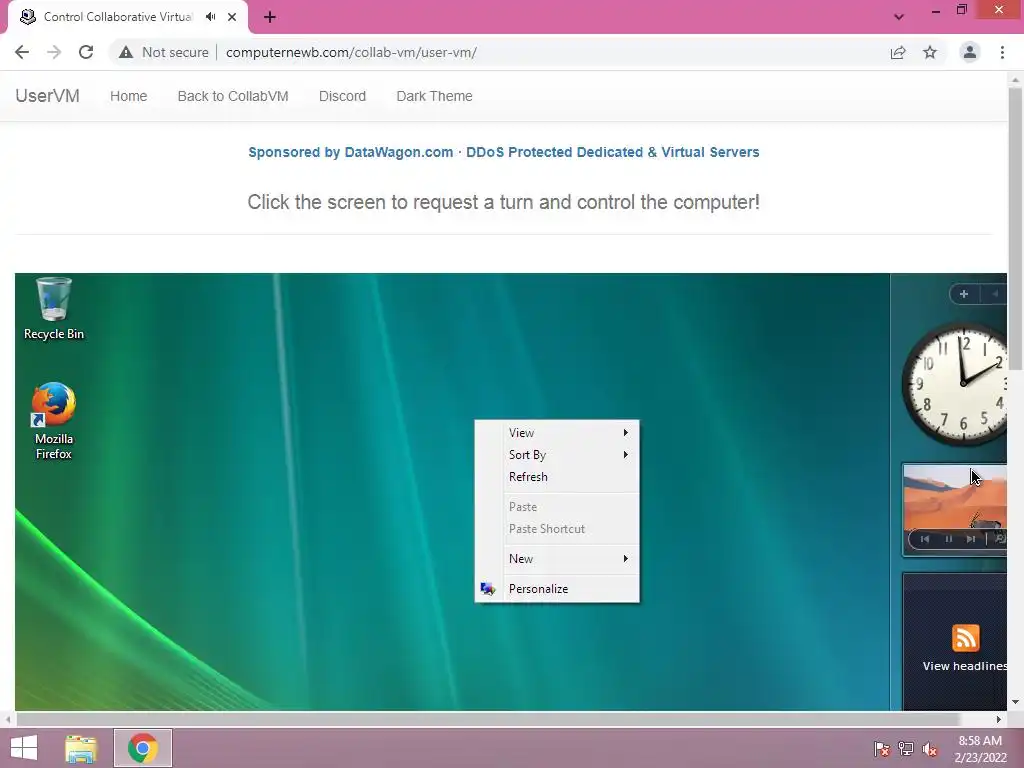Click the slideshow picture gadget thumbnail
Screen dimensions: 1024x768
955,498
